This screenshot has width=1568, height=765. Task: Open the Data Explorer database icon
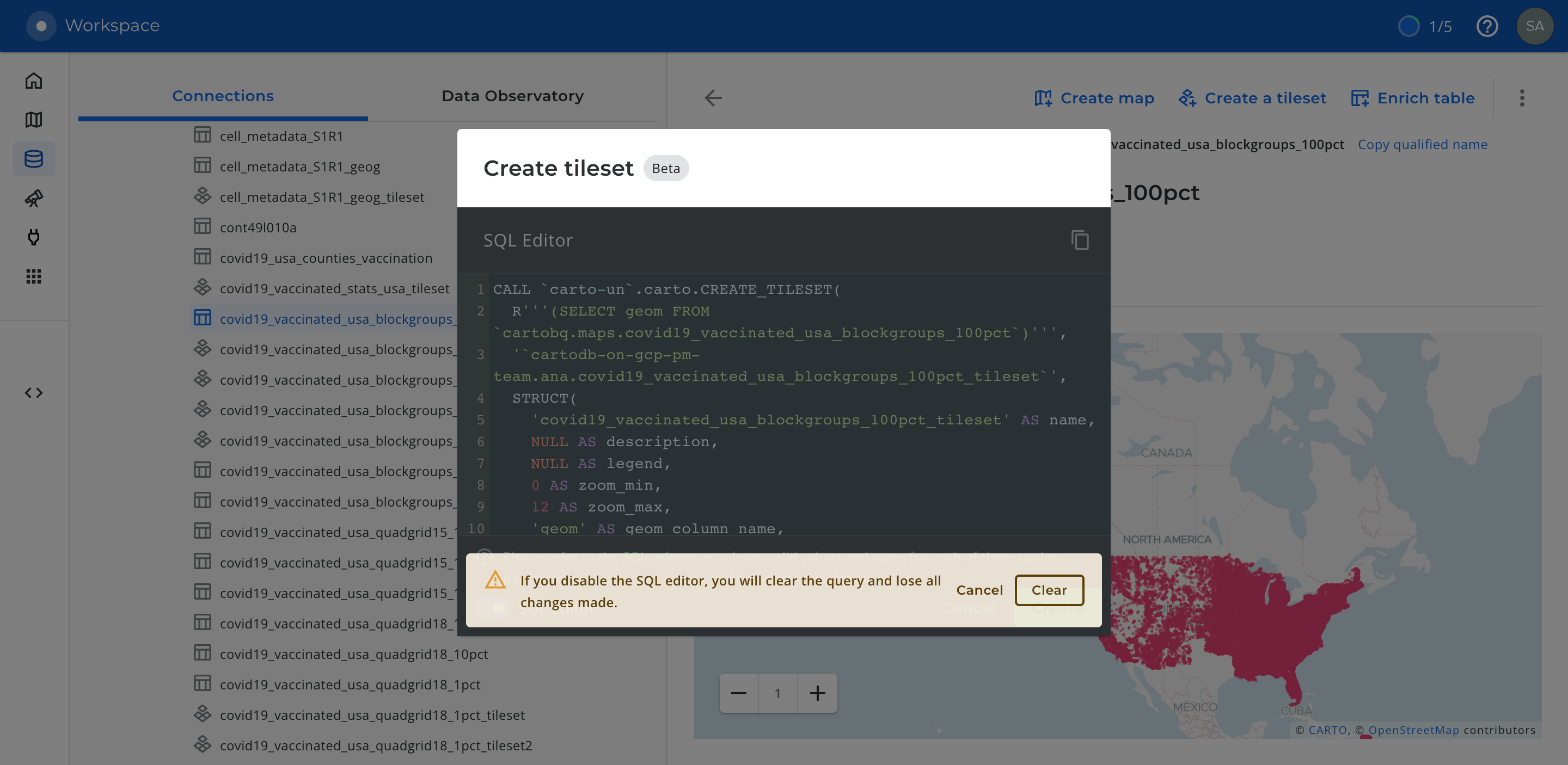click(33, 159)
